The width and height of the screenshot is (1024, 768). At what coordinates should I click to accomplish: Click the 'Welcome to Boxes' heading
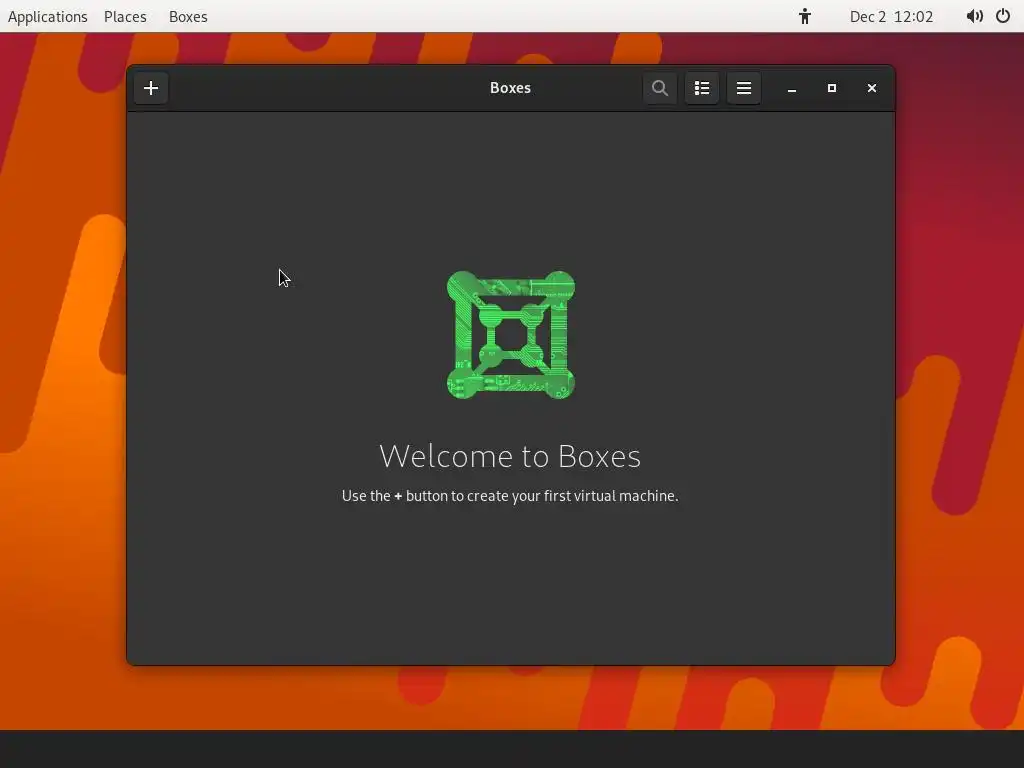click(510, 456)
